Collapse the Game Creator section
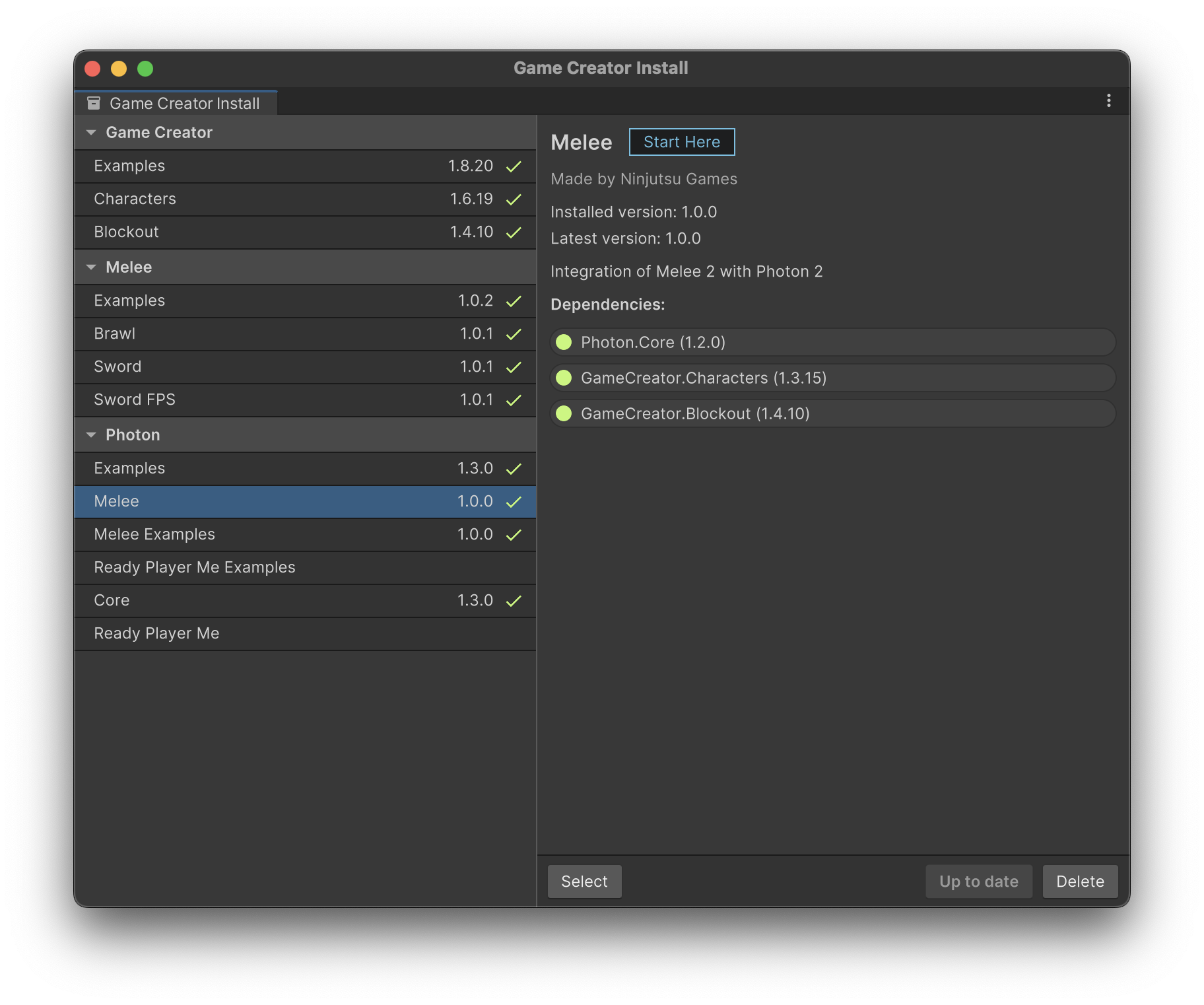Viewport: 1204px width, 1005px height. 91,133
